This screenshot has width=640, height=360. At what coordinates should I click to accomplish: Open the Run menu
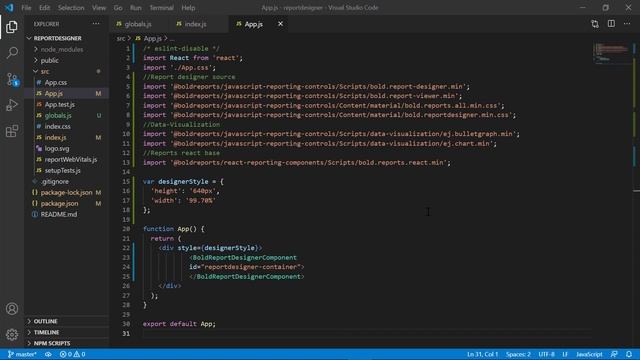click(136, 8)
